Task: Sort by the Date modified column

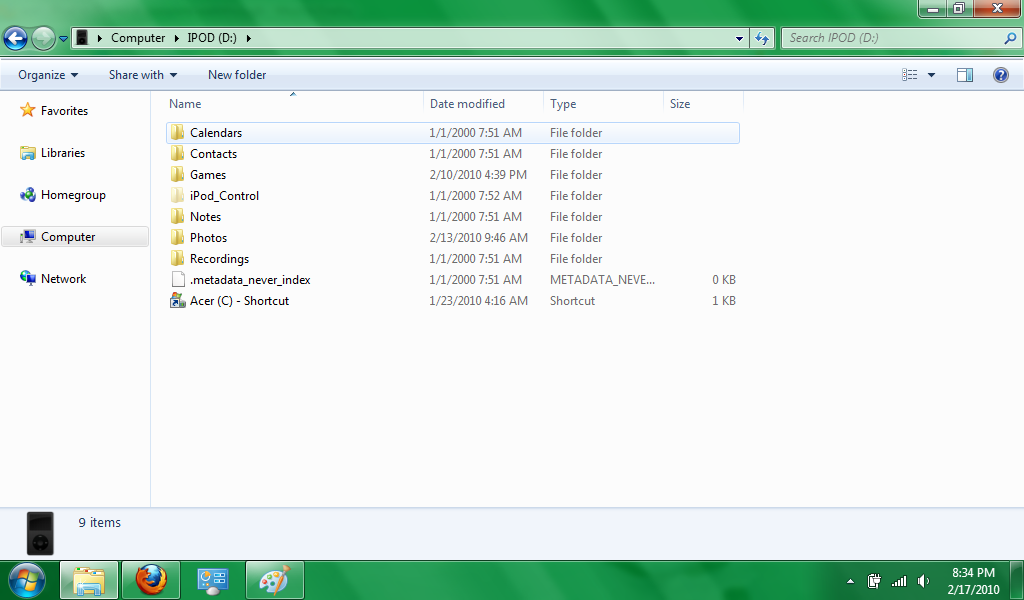Action: [x=484, y=104]
